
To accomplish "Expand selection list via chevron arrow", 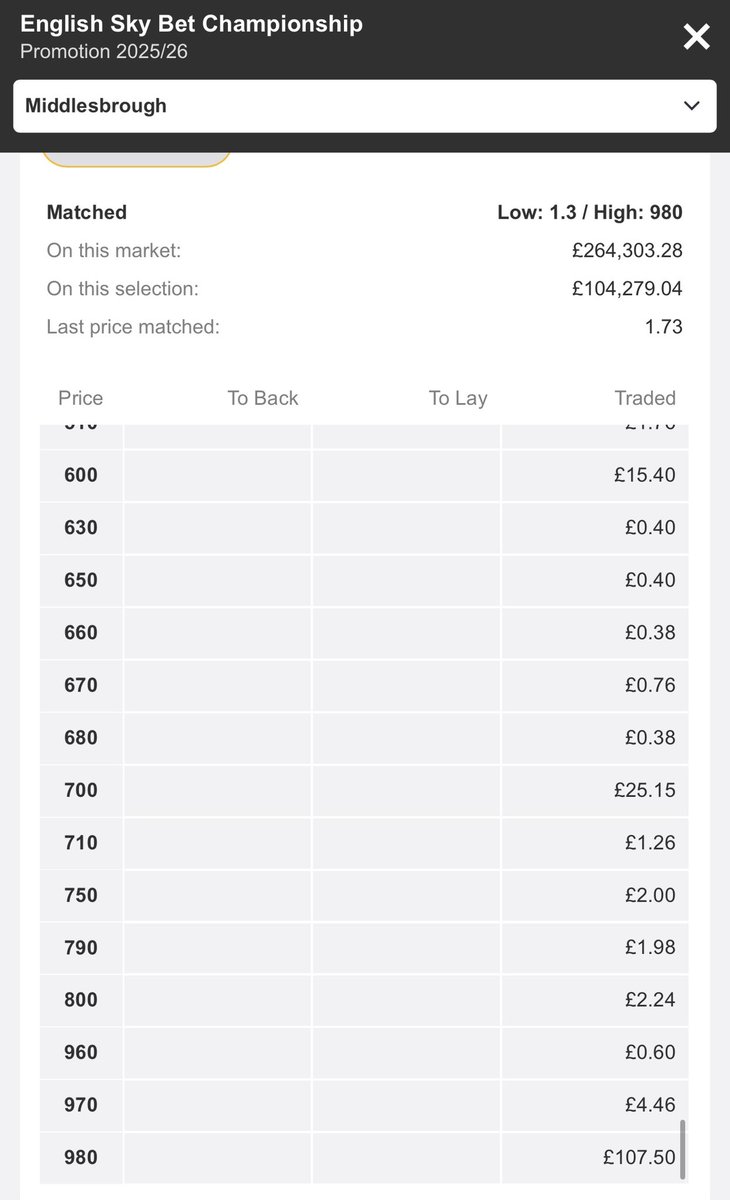I will coord(691,106).
